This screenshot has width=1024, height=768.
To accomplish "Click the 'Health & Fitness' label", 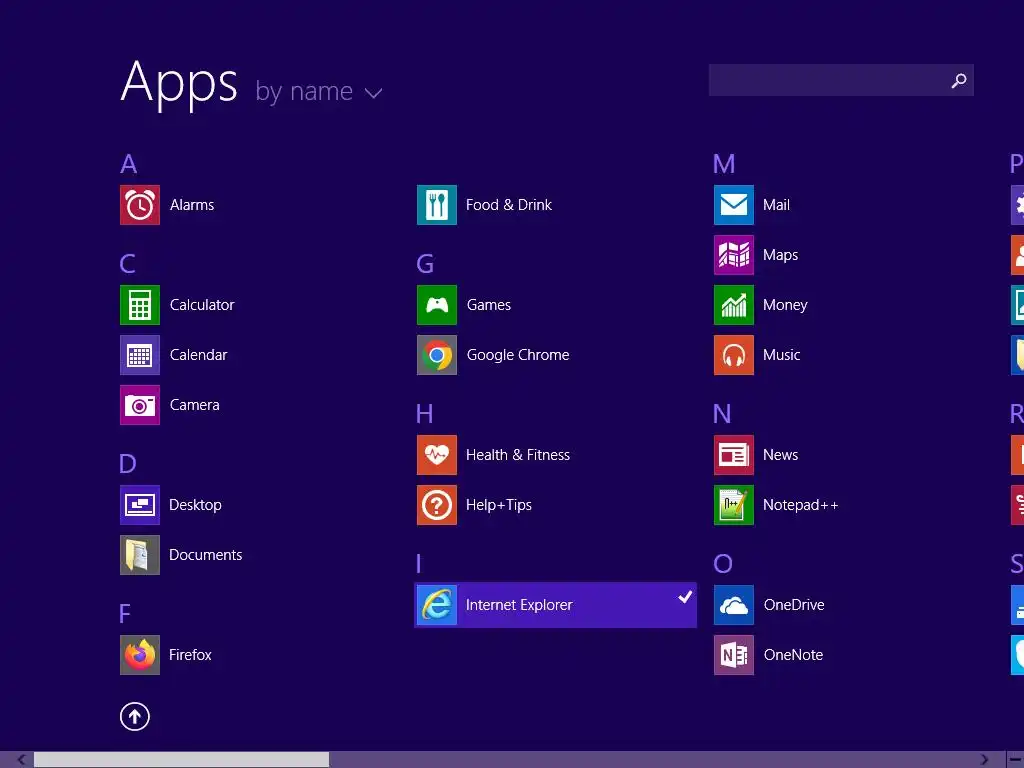I will [518, 455].
